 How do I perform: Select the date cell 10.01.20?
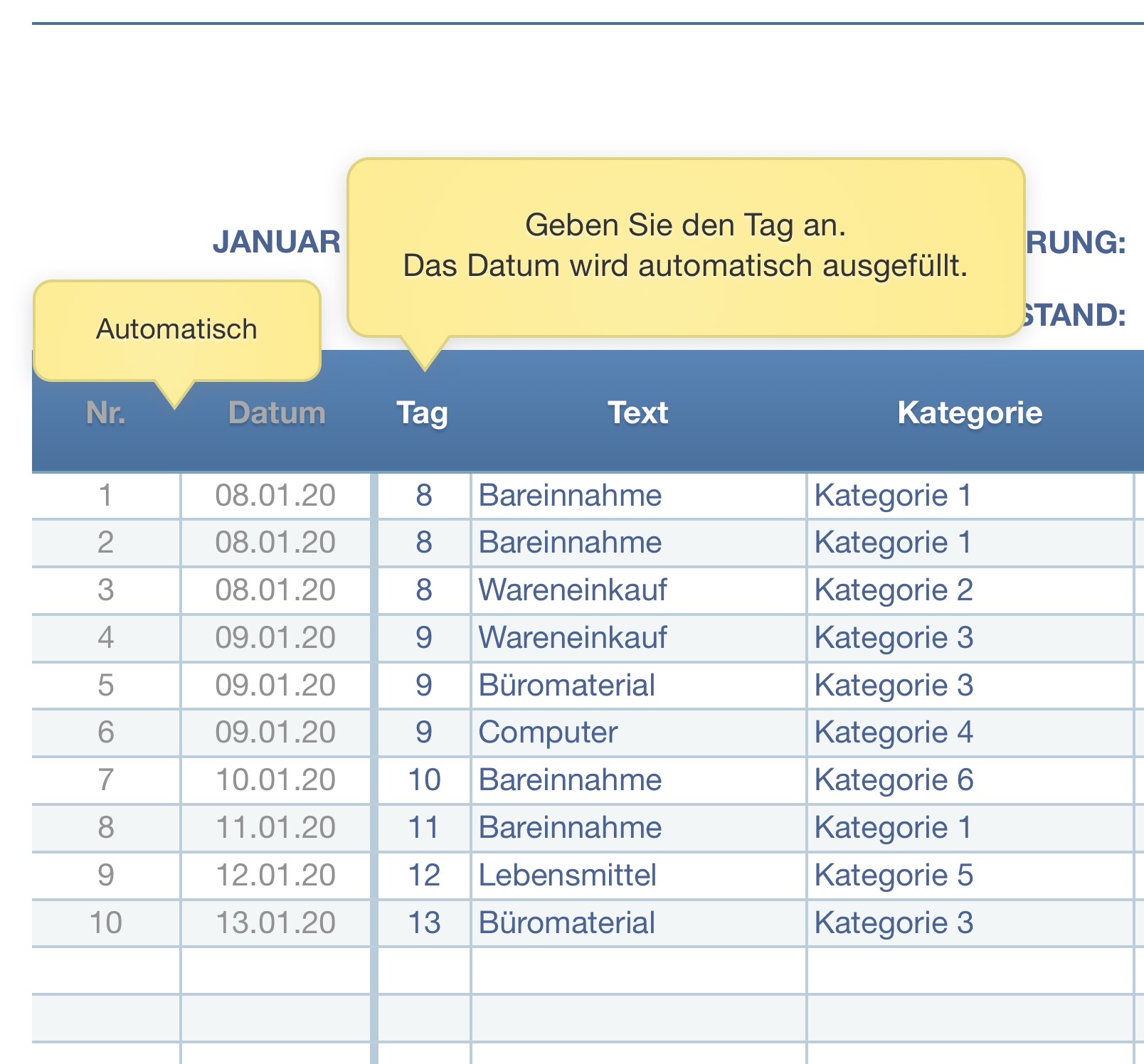276,780
